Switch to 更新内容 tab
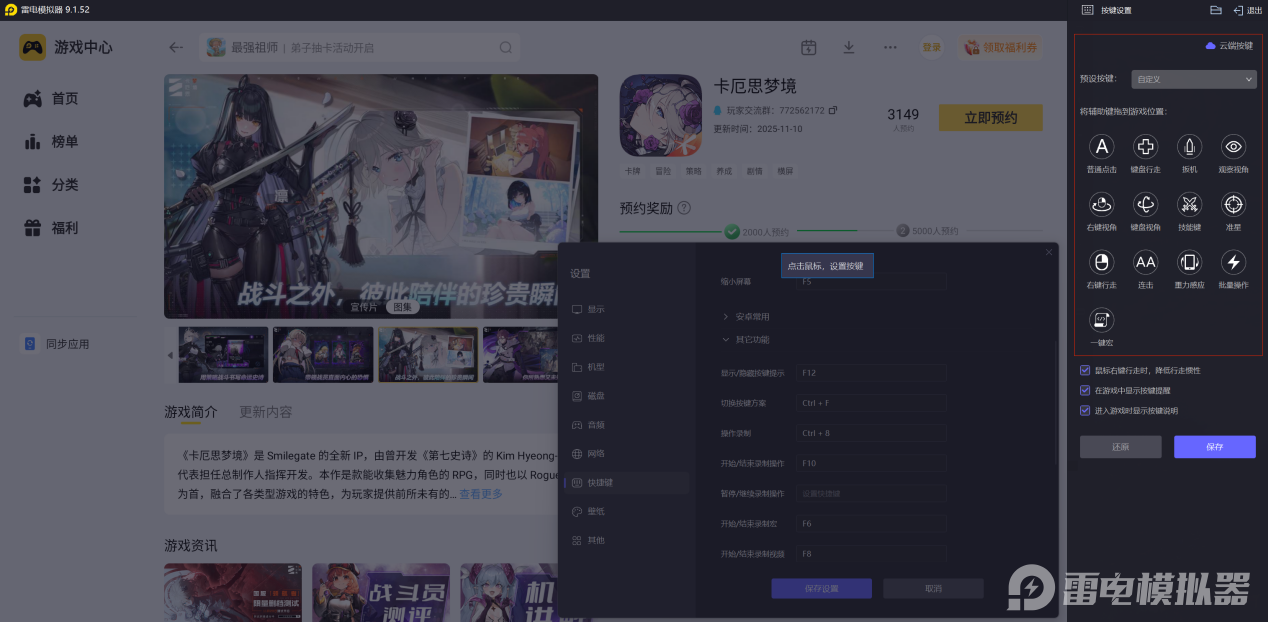Image resolution: width=1268 pixels, height=622 pixels. click(x=266, y=412)
